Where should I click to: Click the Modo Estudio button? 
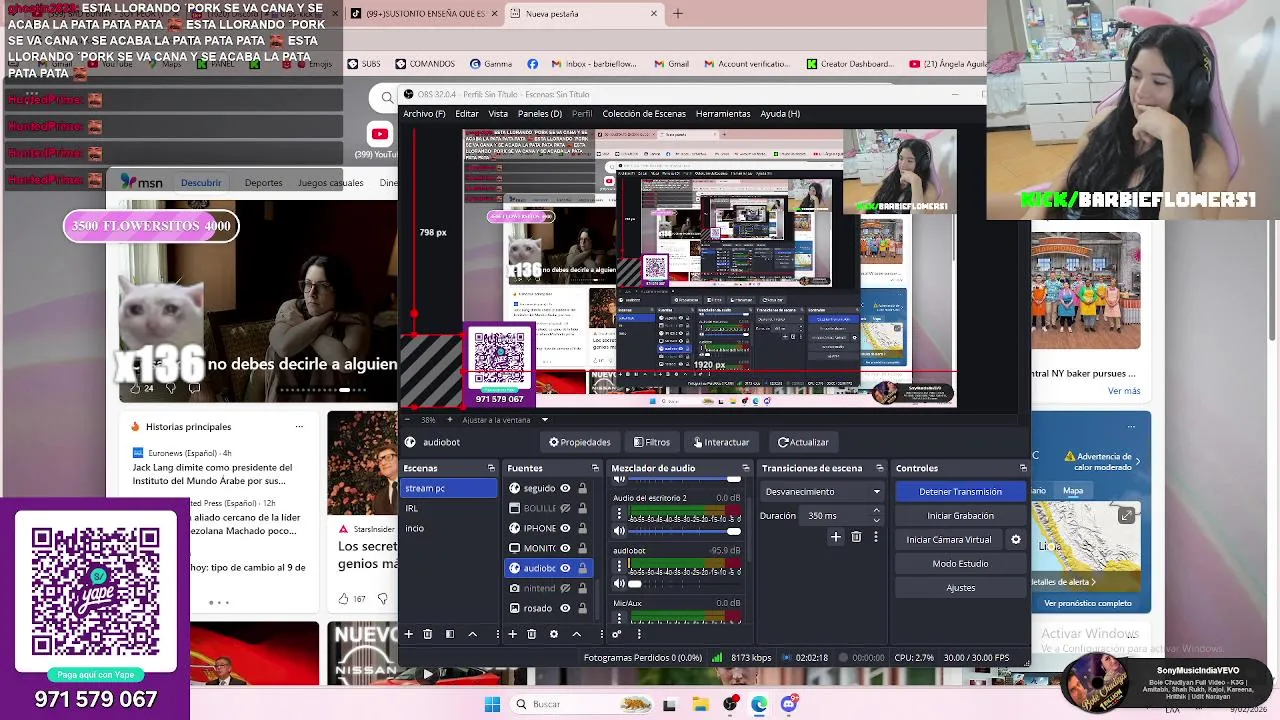click(x=960, y=564)
